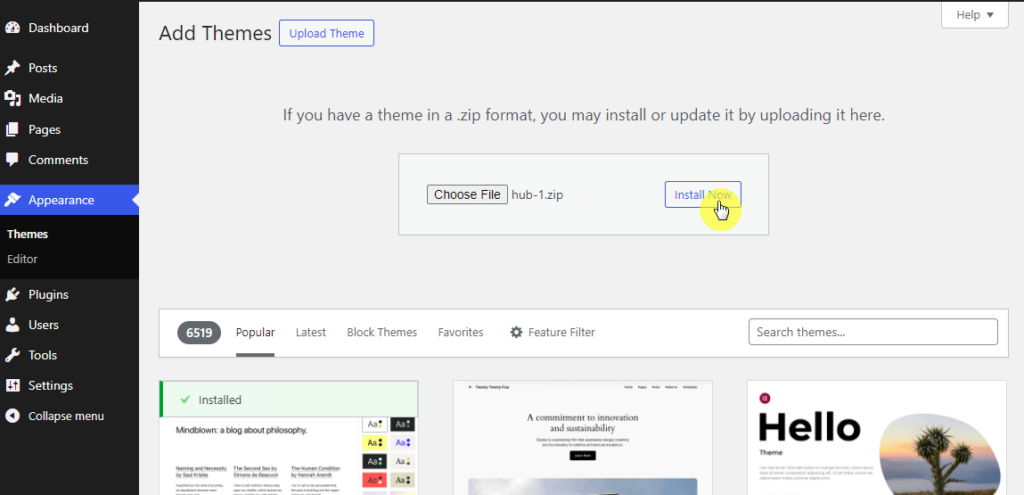Click the Upload Theme button
Screen dimensions: 1024x495
[x=327, y=33]
